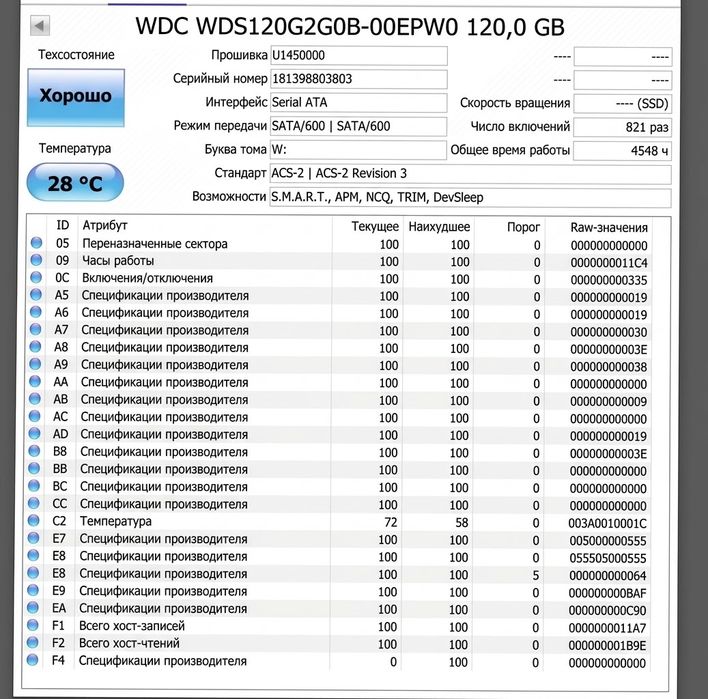Click status circle of attribute A5
The image size is (708, 699).
coord(36,295)
